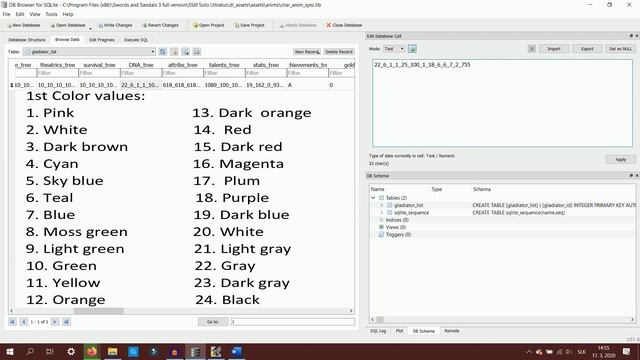Open the Help menu
This screenshot has width=640, height=360.
click(x=68, y=14)
